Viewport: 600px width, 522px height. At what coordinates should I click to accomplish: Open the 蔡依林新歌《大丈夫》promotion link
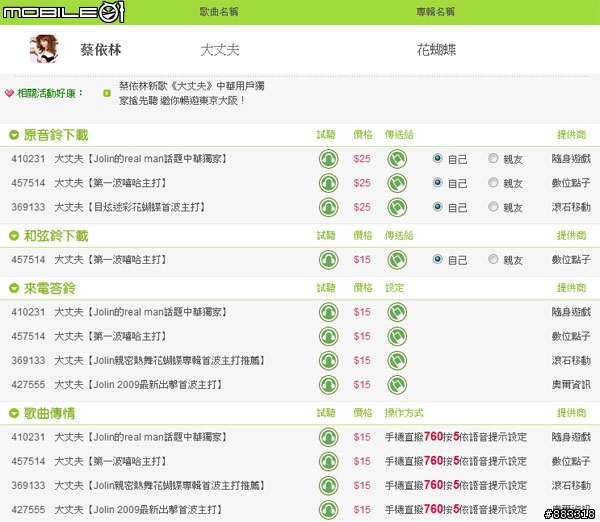[191, 93]
